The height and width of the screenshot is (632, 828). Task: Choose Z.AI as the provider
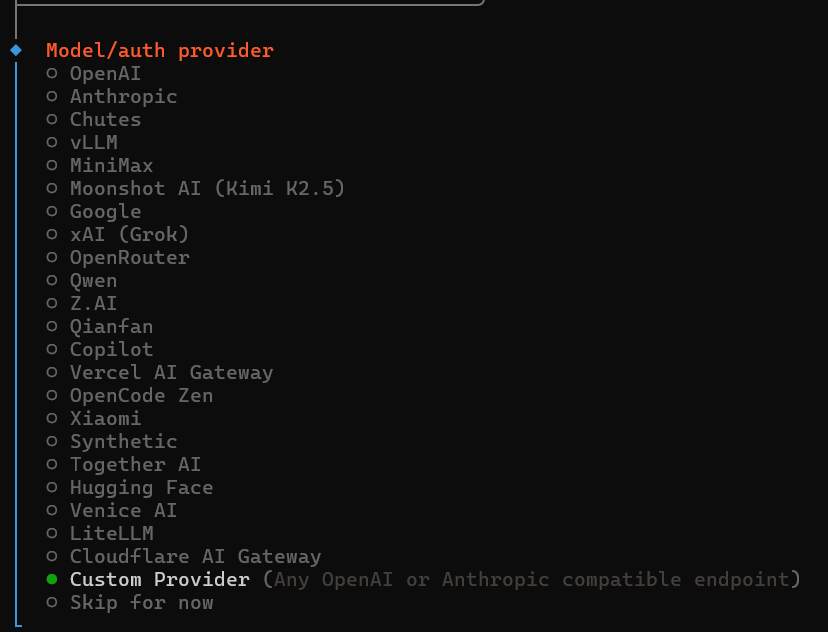click(x=93, y=303)
